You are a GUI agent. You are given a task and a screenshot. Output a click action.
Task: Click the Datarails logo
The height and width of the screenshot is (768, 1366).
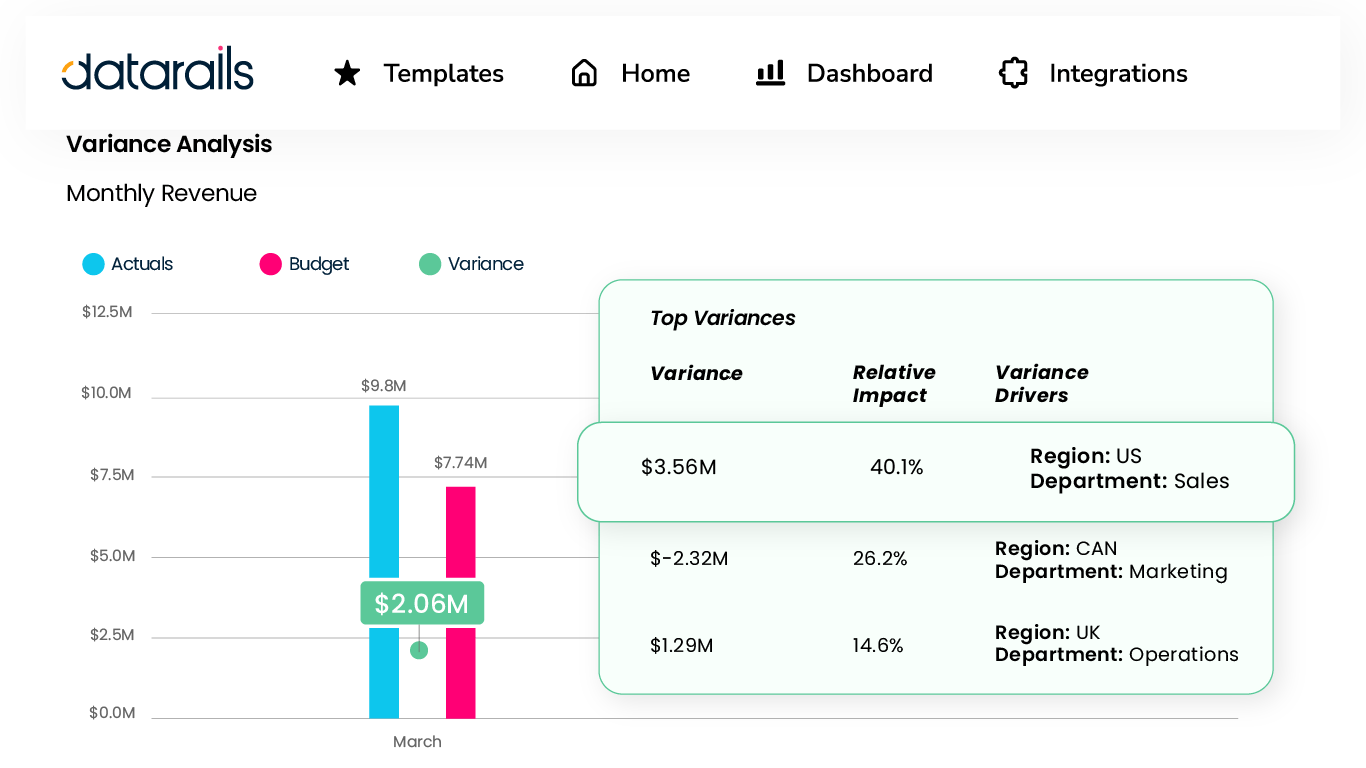(x=158, y=70)
